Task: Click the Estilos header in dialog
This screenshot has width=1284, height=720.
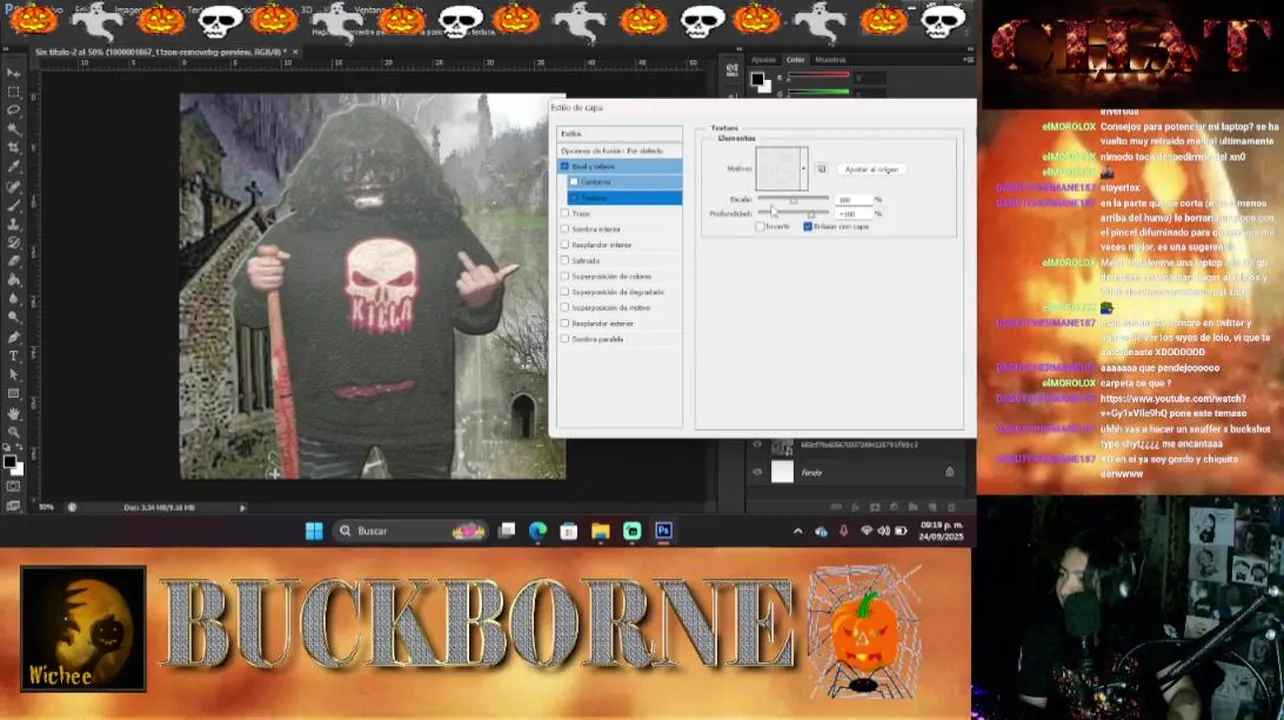Action: click(620, 134)
